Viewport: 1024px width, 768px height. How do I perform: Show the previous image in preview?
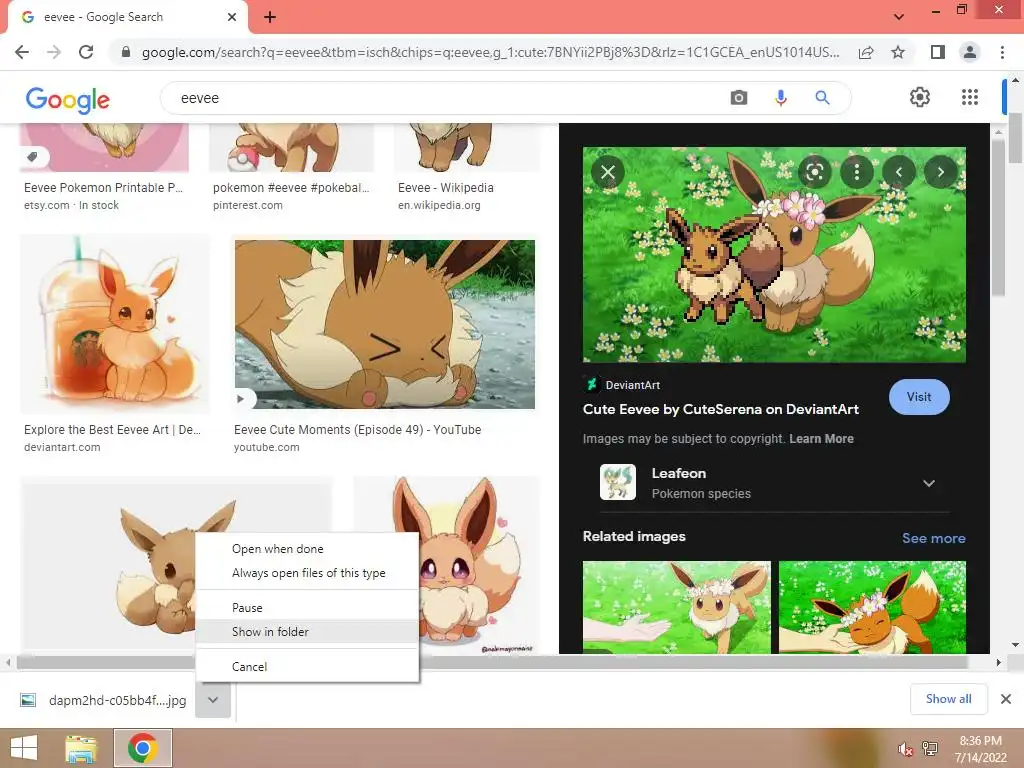click(899, 172)
